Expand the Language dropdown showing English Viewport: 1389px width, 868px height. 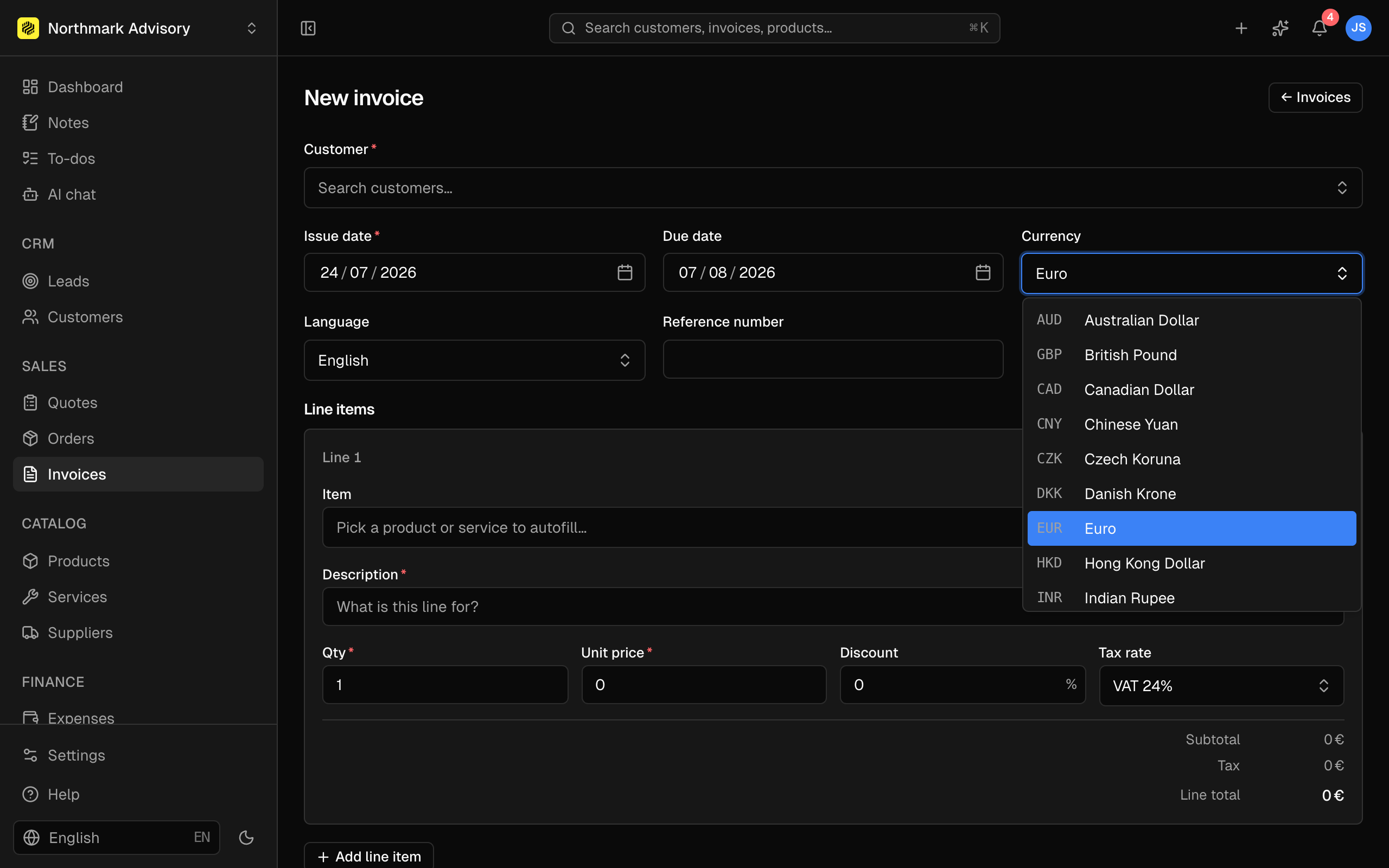(x=474, y=360)
